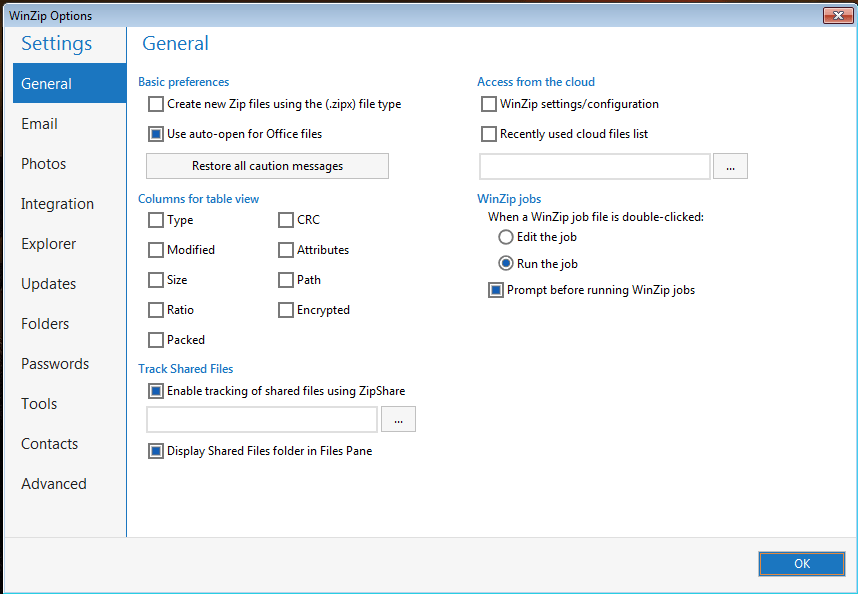
Task: Open the Email settings tab
Action: pyautogui.click(x=69, y=124)
